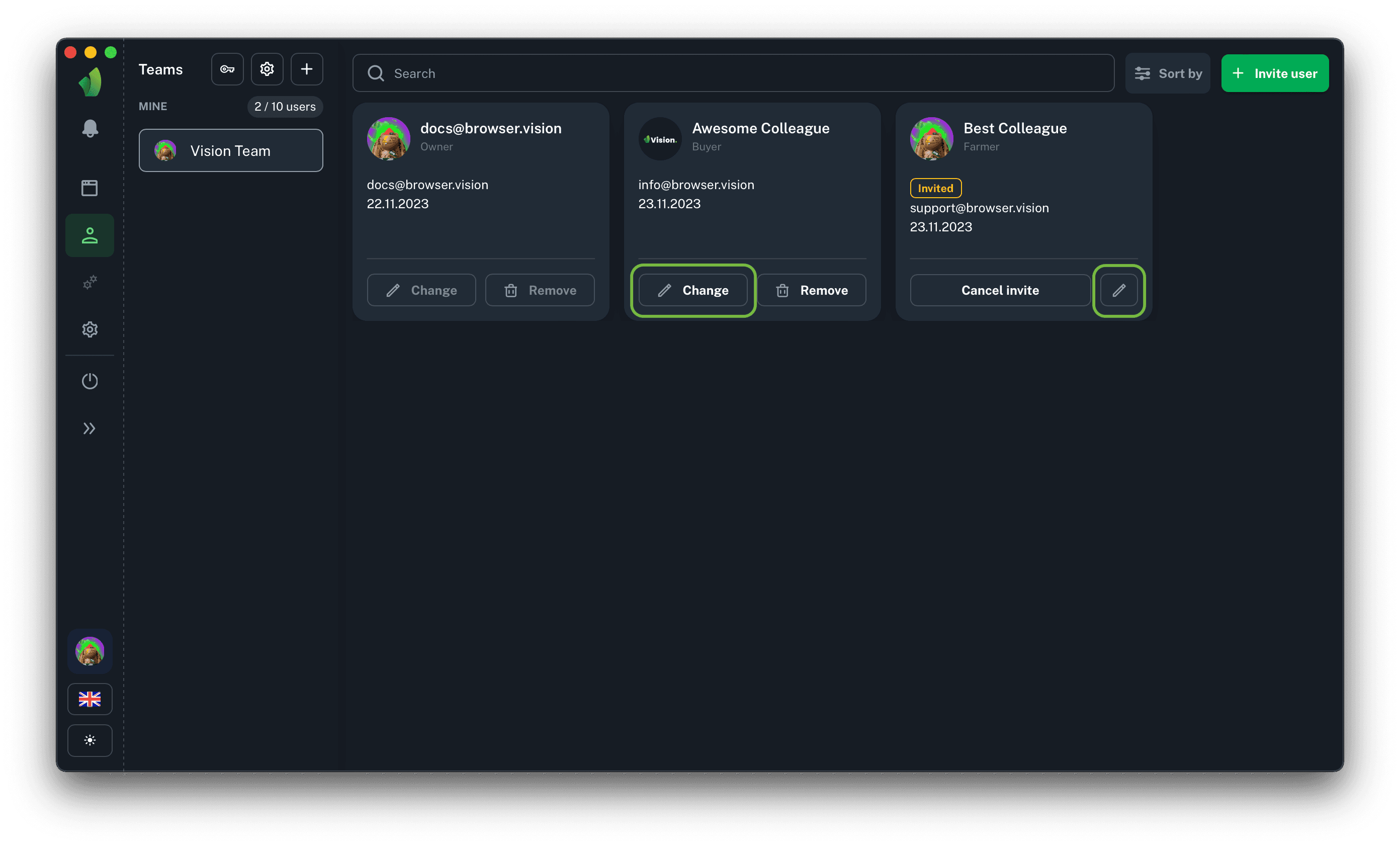
Task: Open the app settings gear in sidebar
Action: tap(90, 329)
